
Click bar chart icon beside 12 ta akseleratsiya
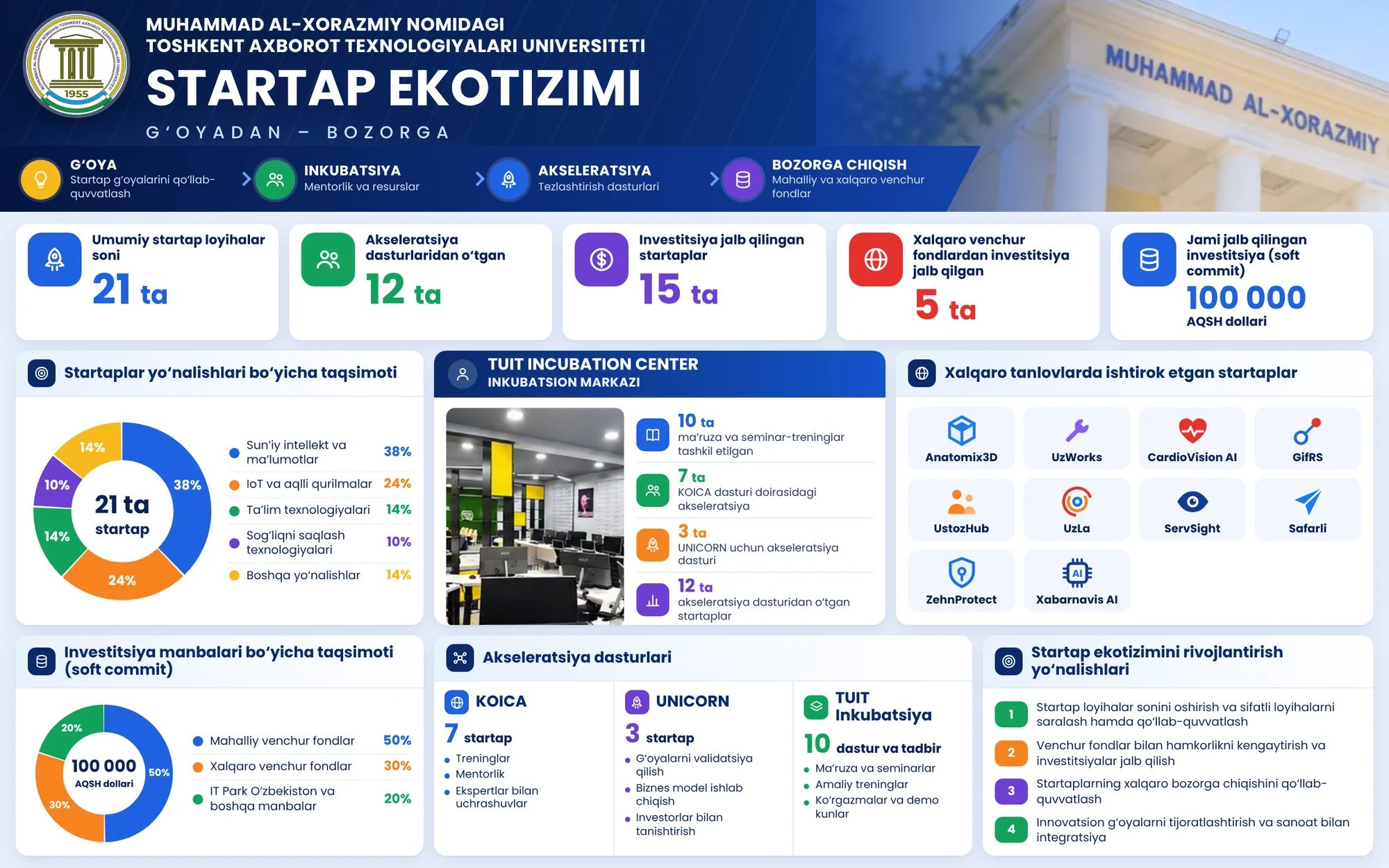(x=653, y=600)
